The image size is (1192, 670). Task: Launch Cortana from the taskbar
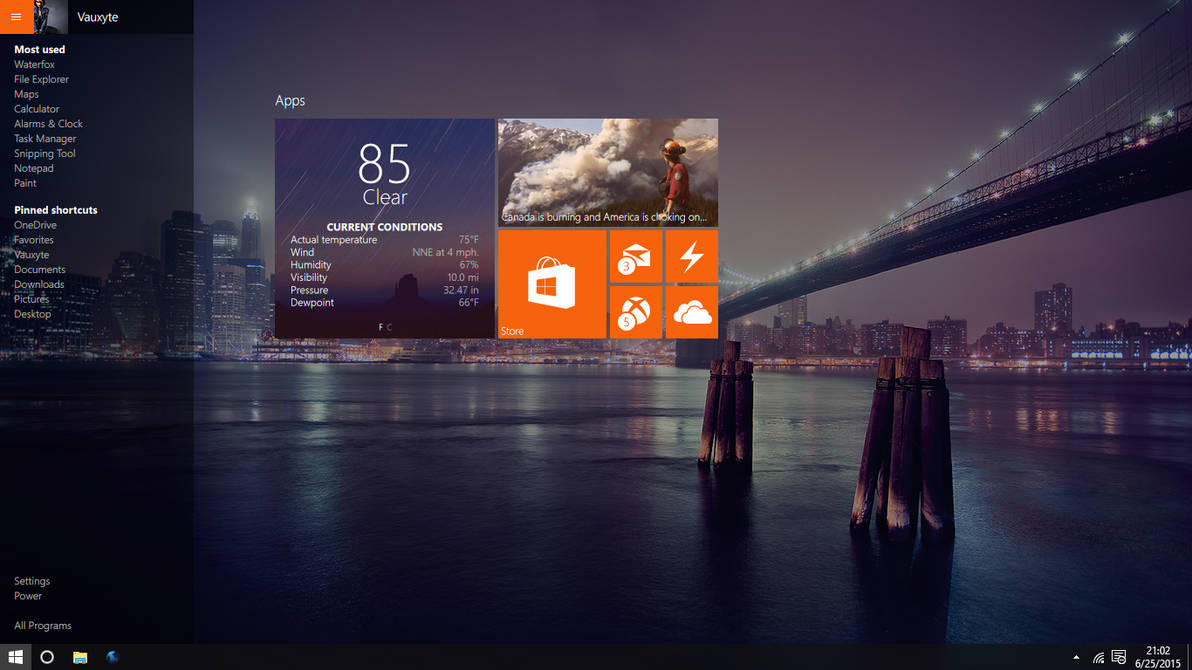46,657
